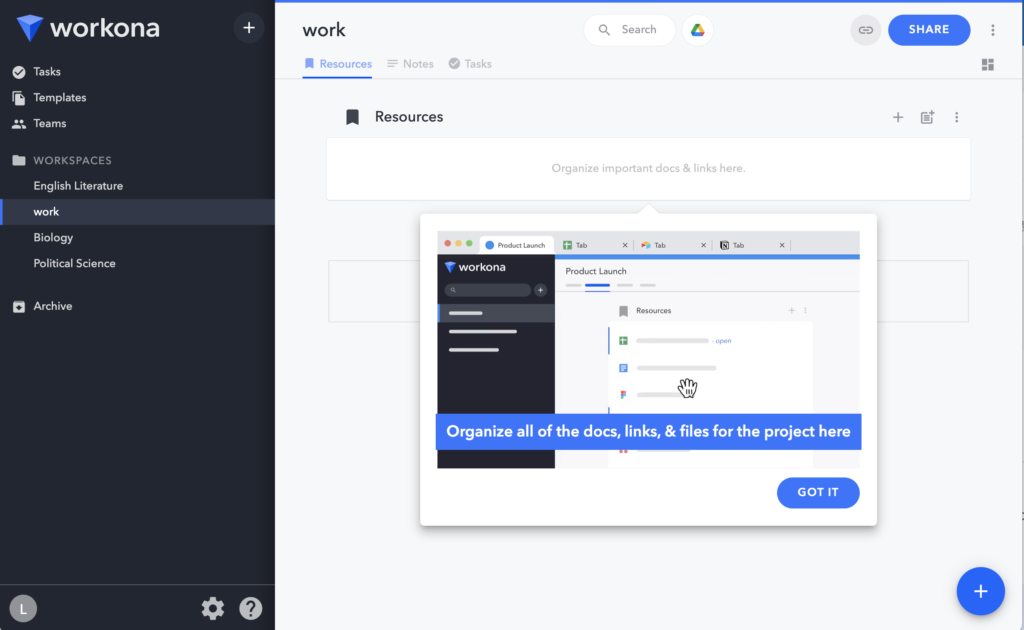Image resolution: width=1024 pixels, height=630 pixels.
Task: Switch to the Resources tab
Action: pos(338,64)
